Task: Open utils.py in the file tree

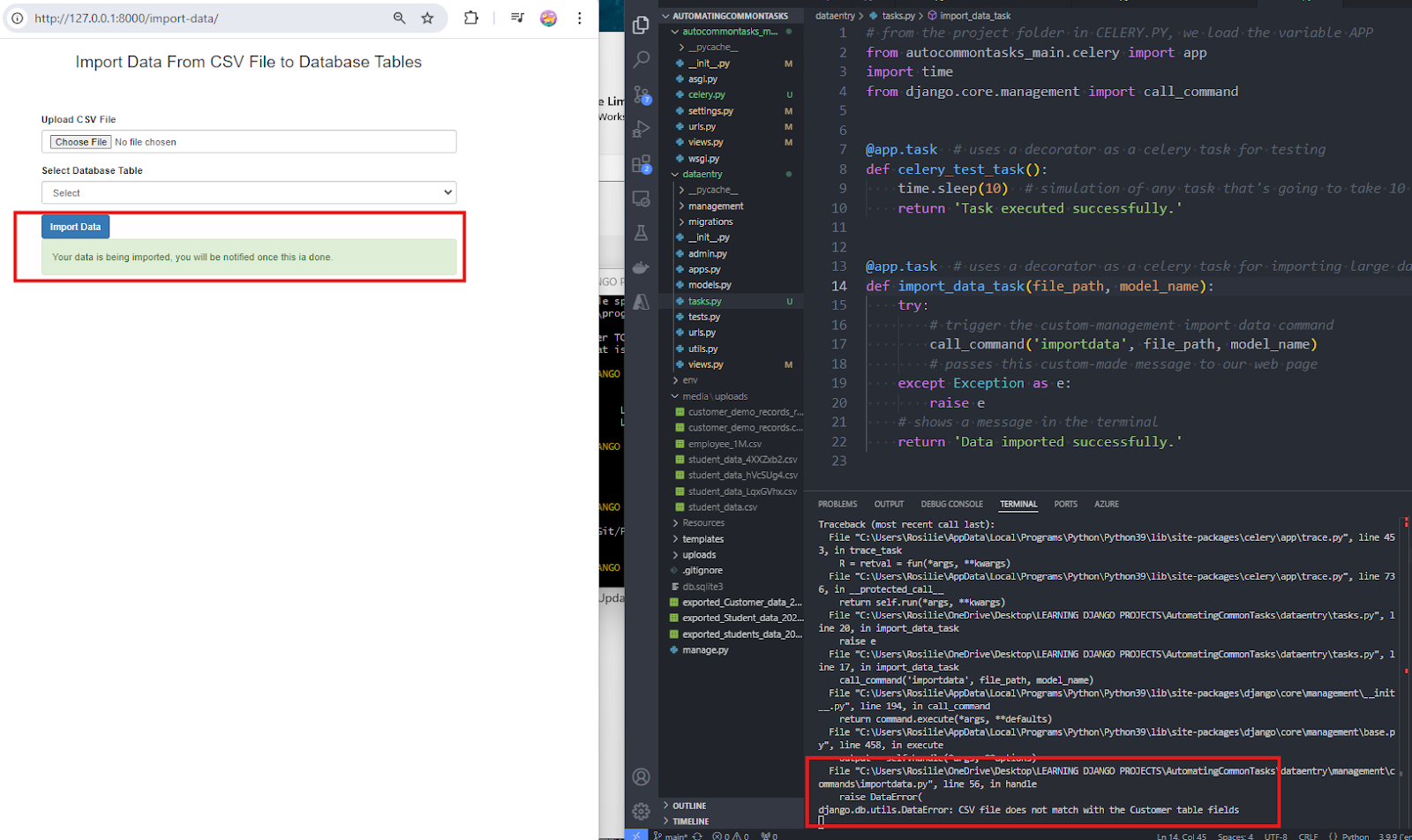Action: (x=702, y=349)
